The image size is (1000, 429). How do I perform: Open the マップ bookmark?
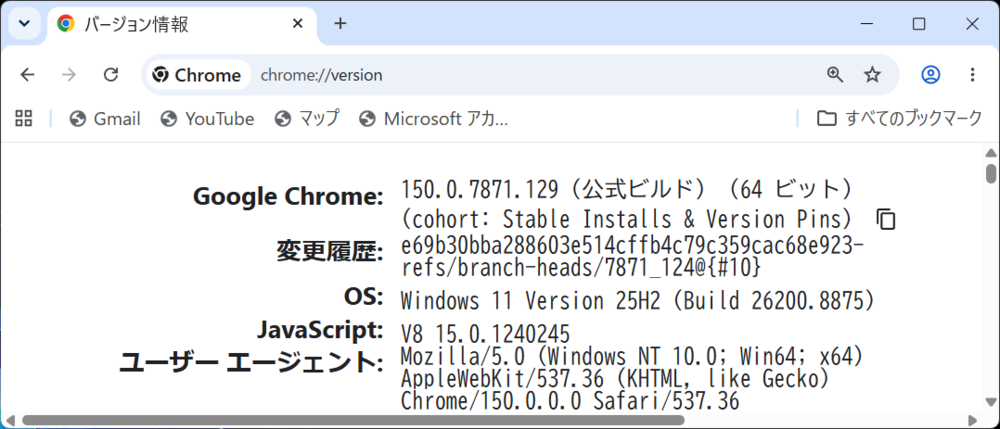coord(307,119)
